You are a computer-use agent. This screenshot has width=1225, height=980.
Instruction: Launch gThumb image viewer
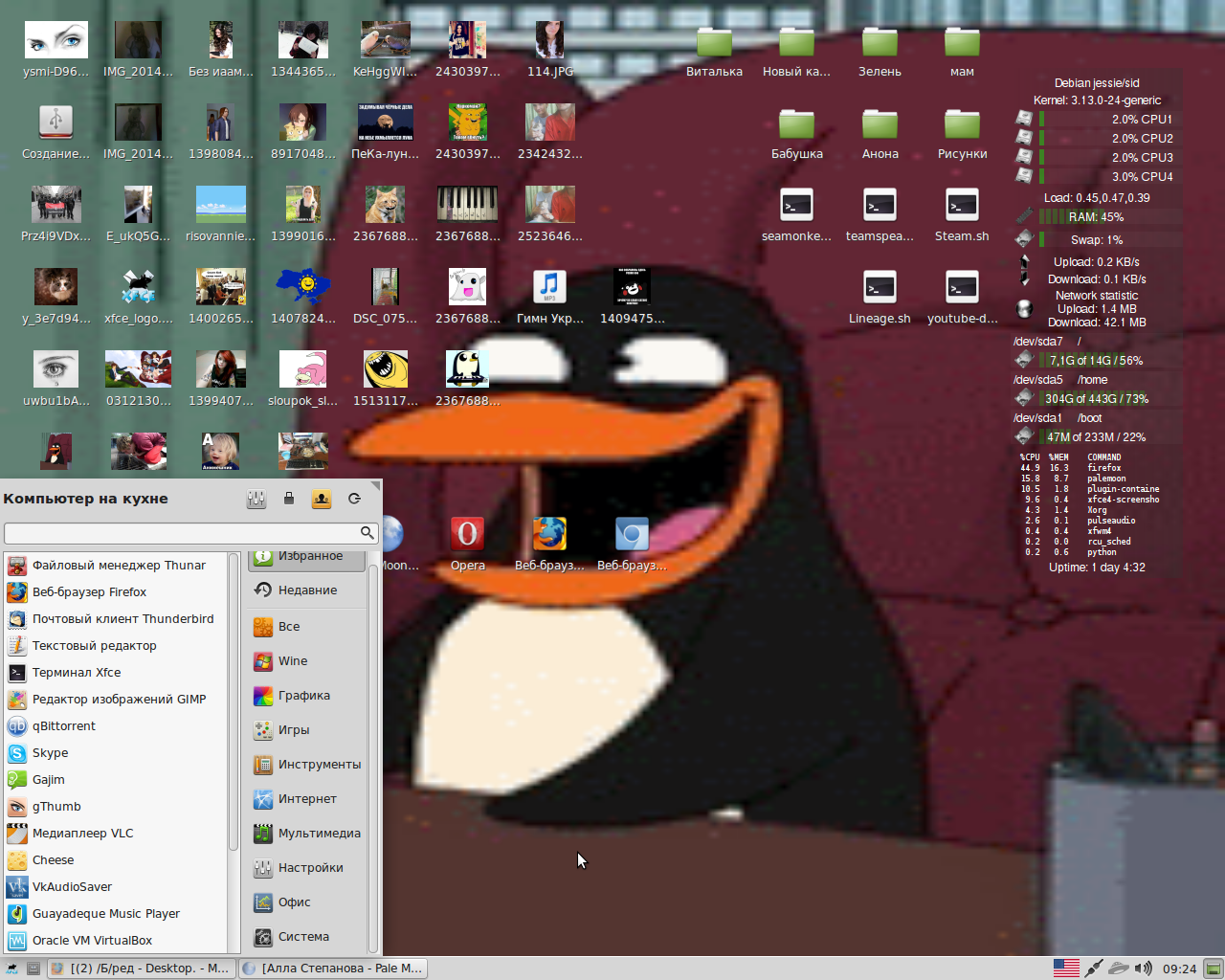coord(115,807)
